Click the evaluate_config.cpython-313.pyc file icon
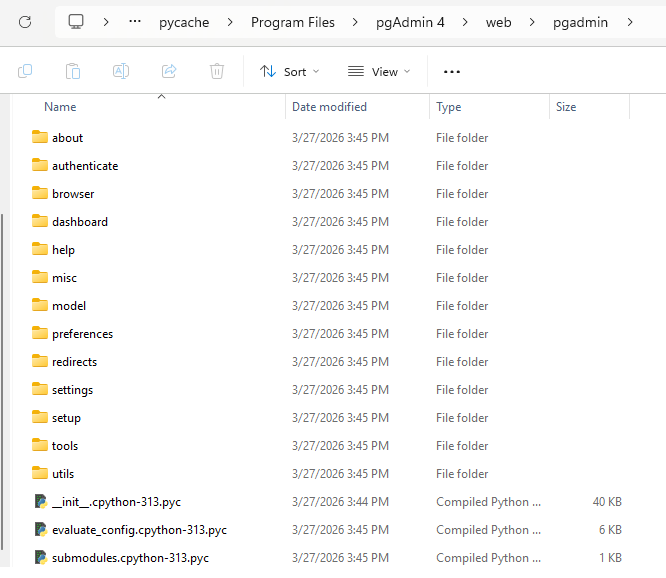 point(41,530)
